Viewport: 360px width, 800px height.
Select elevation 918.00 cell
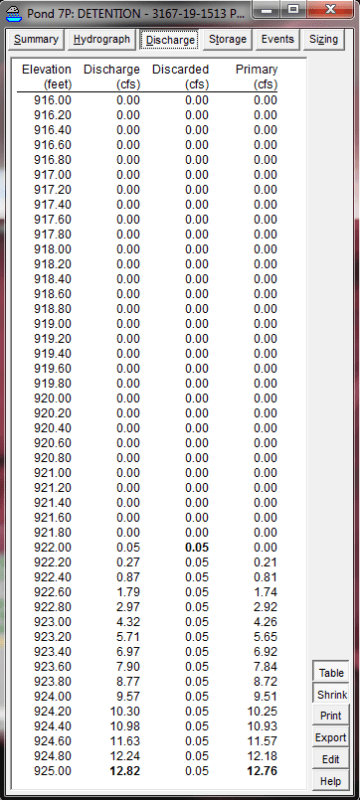click(53, 249)
